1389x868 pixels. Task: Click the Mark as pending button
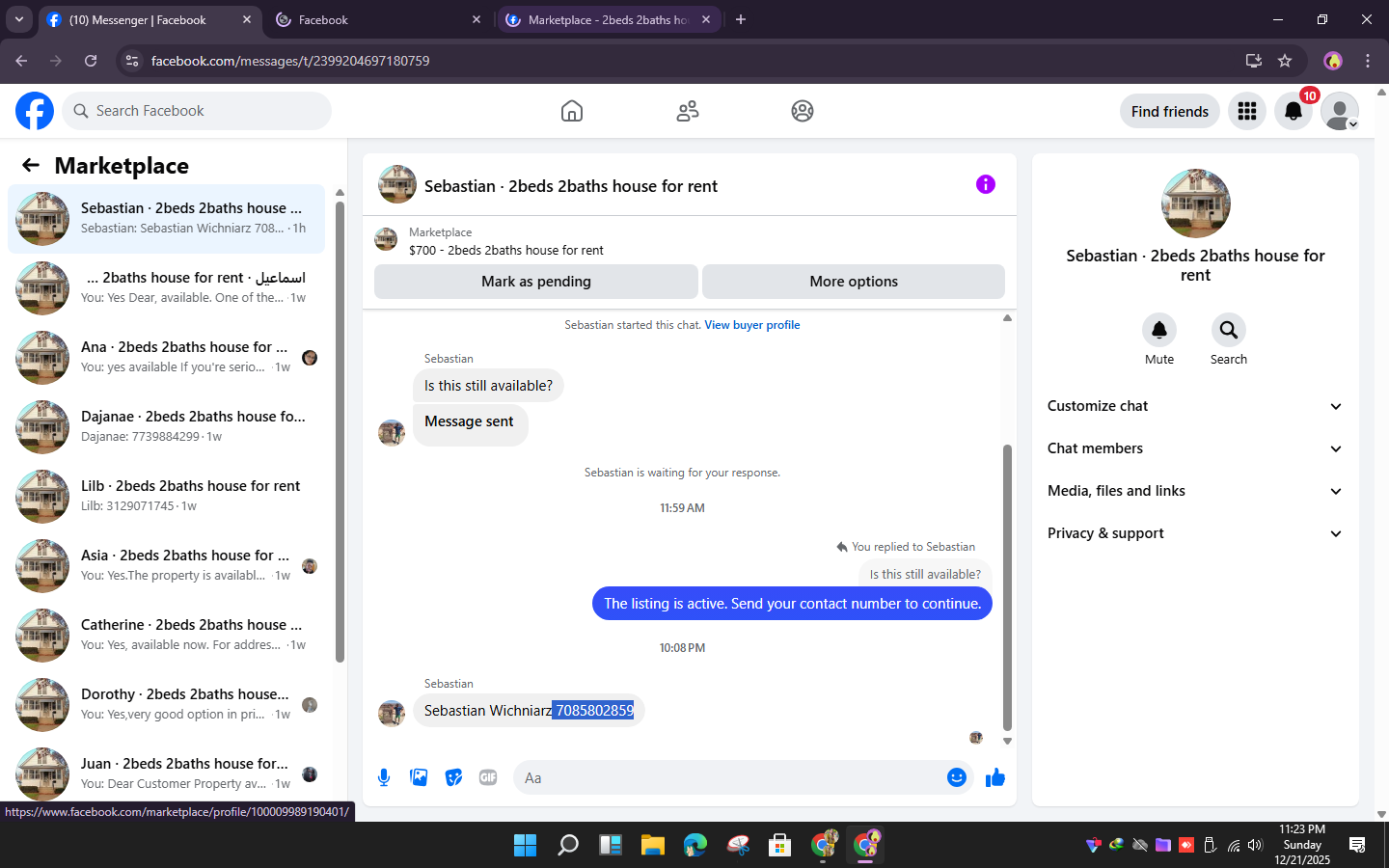coord(536,282)
